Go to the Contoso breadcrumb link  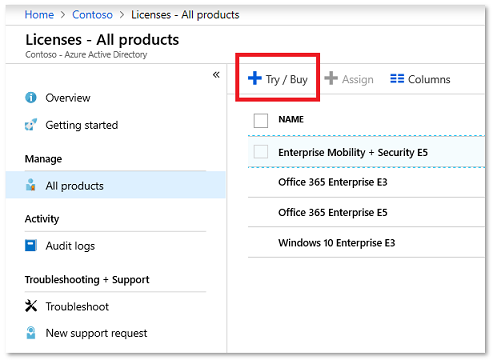(x=92, y=15)
